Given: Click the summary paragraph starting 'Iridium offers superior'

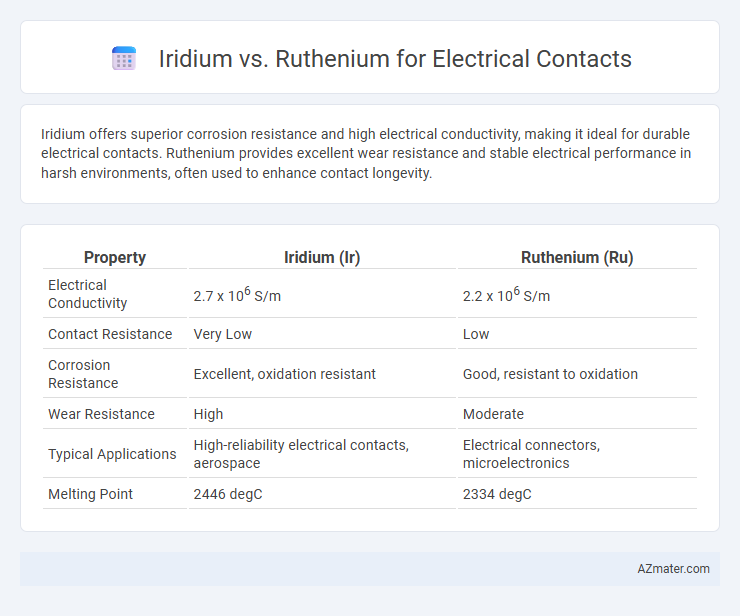Looking at the screenshot, I should [x=366, y=153].
